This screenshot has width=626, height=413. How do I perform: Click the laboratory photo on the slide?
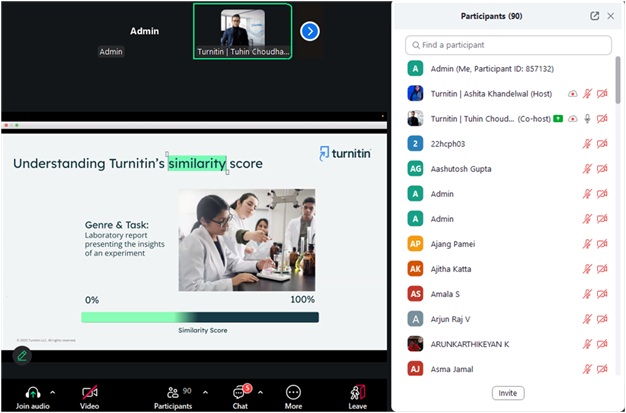point(247,240)
